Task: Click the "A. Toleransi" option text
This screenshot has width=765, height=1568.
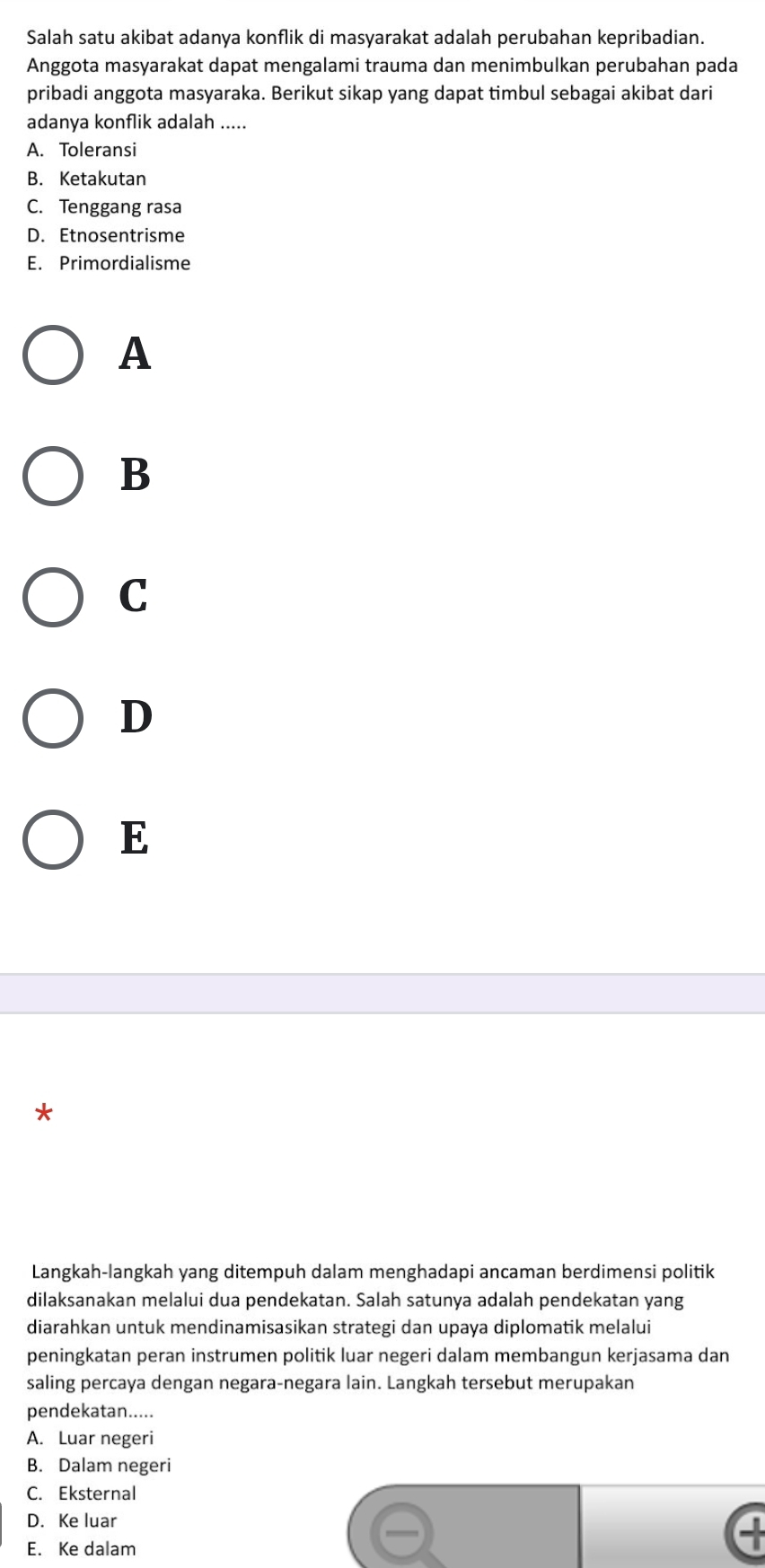Action: (82, 150)
